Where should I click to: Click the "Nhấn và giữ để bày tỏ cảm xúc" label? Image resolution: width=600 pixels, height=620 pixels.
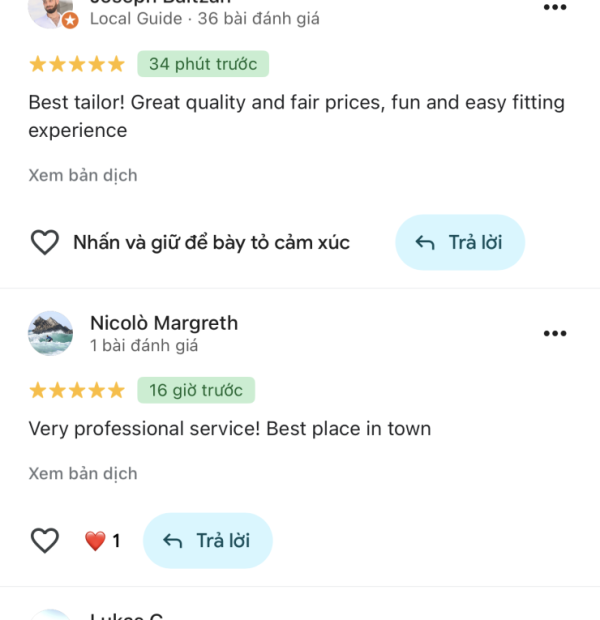[x=211, y=242]
